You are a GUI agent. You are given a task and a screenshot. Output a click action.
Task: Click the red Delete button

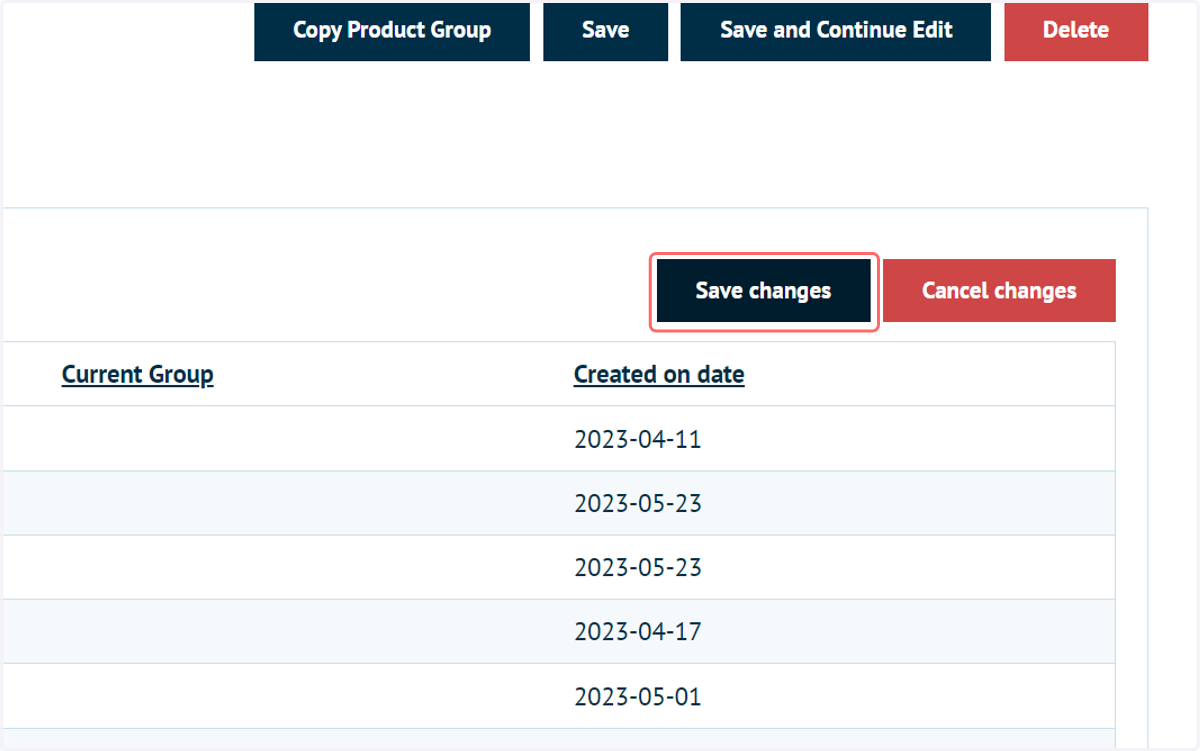coord(1076,31)
